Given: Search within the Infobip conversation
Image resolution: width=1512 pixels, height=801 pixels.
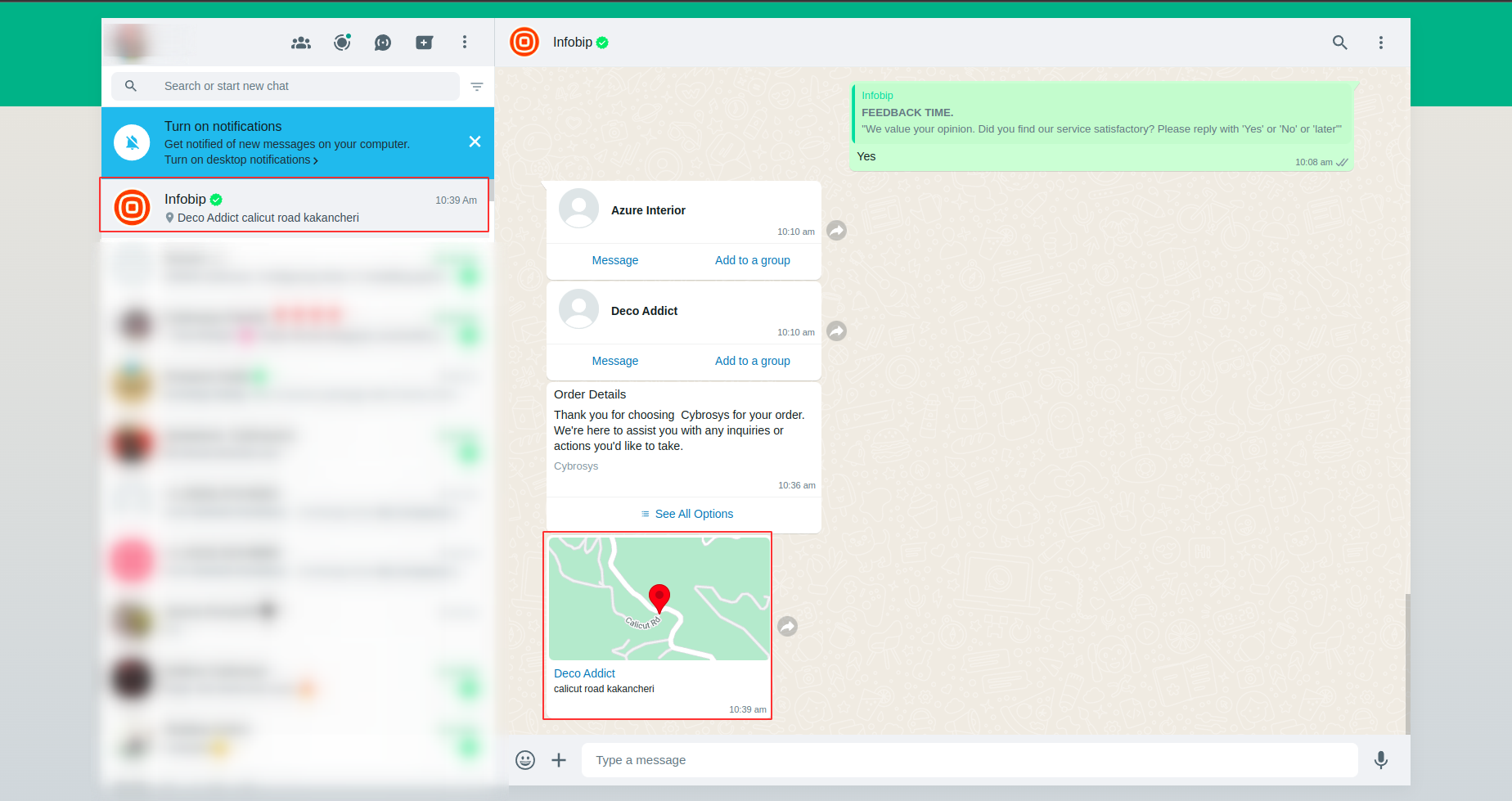Looking at the screenshot, I should point(1339,43).
